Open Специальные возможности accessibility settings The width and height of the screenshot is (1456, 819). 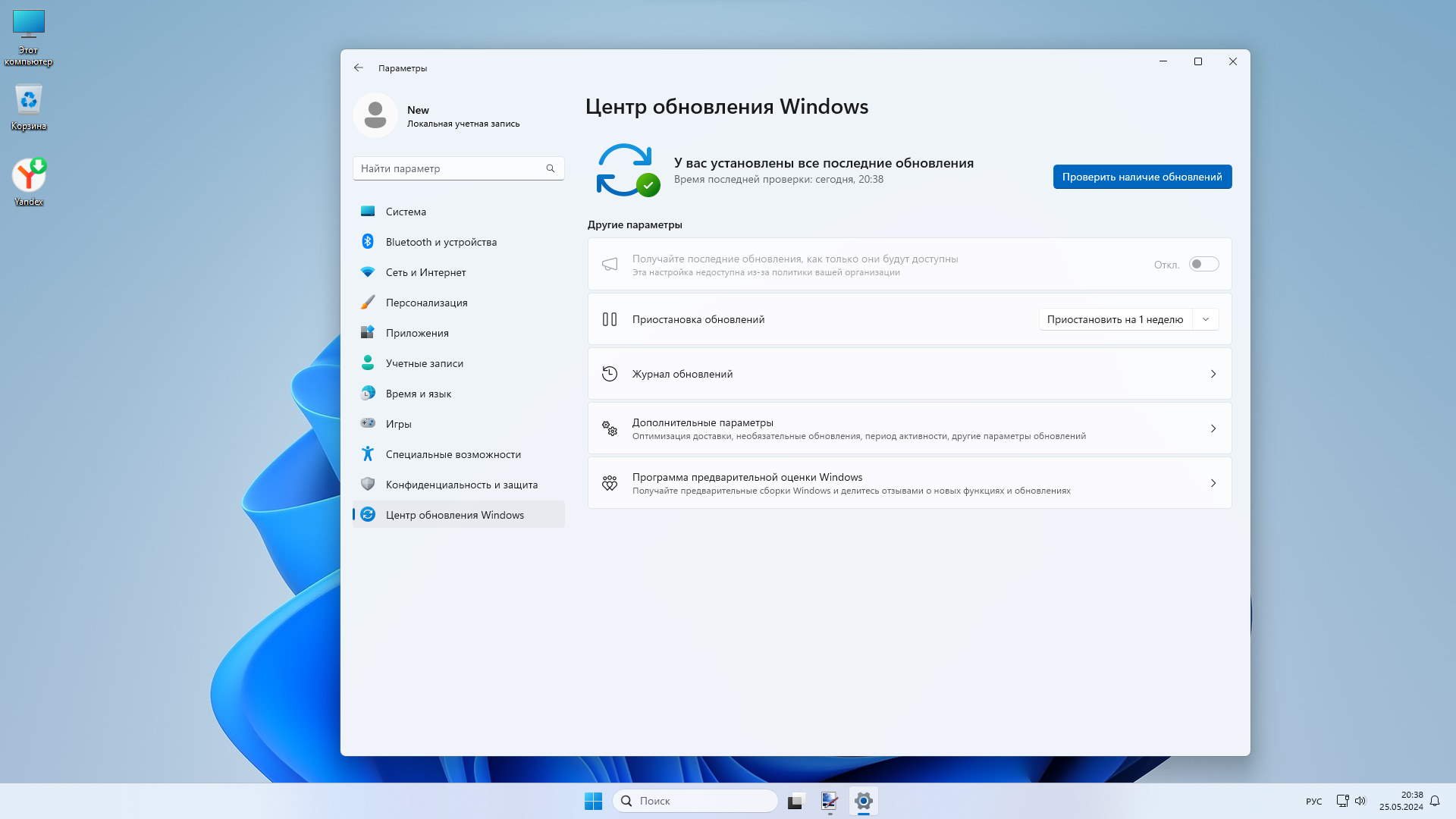[x=453, y=454]
